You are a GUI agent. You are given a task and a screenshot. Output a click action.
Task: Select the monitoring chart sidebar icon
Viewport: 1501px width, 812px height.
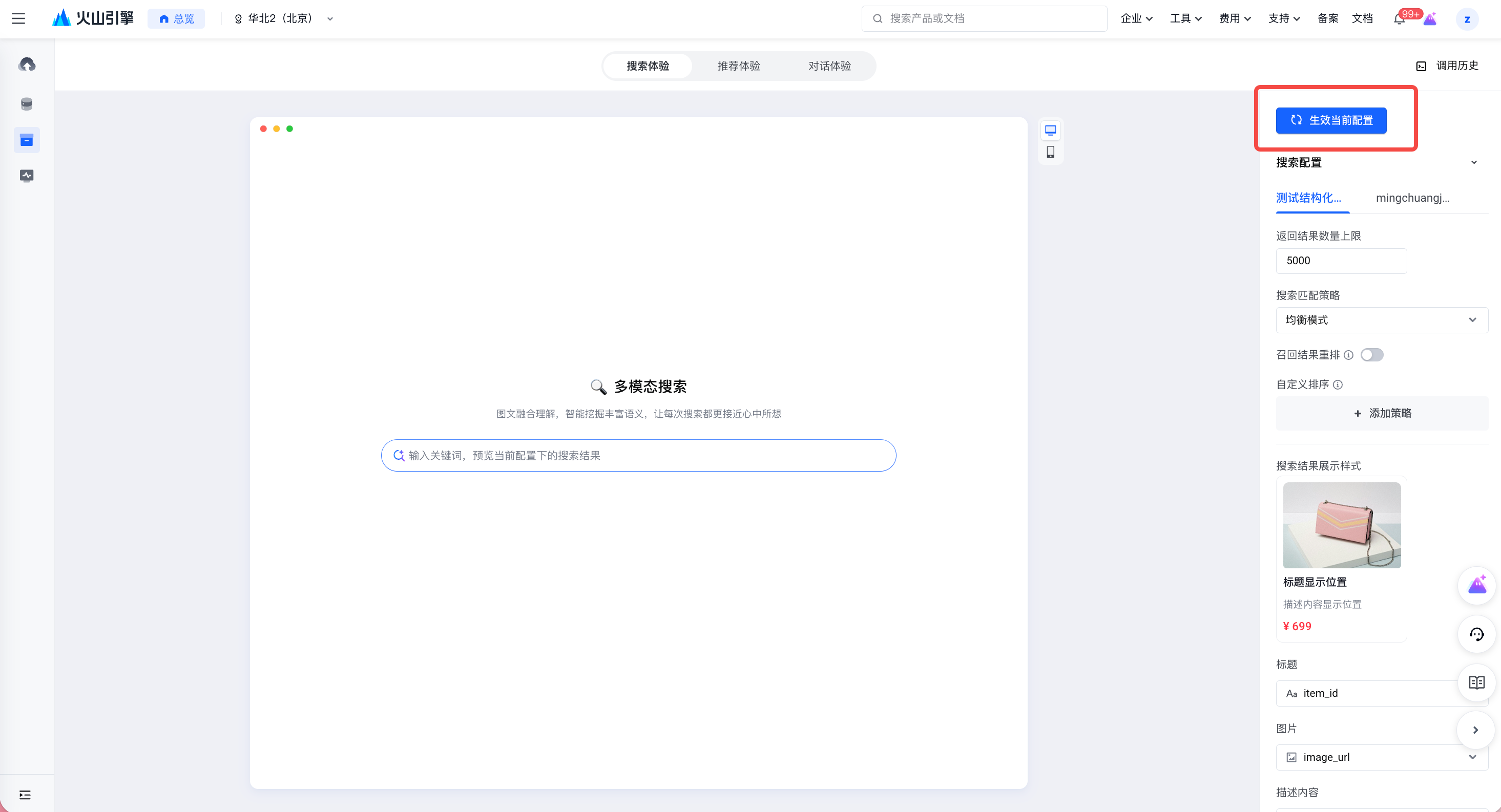27,175
